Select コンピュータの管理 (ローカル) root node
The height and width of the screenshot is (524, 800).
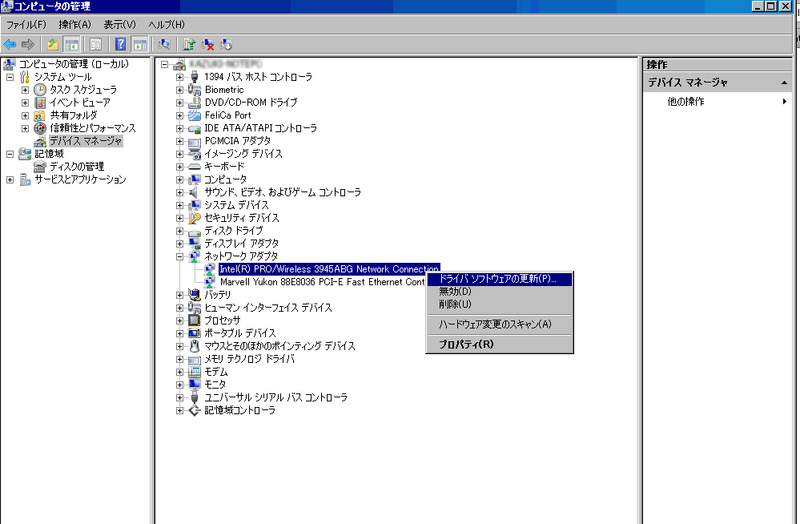click(x=74, y=64)
